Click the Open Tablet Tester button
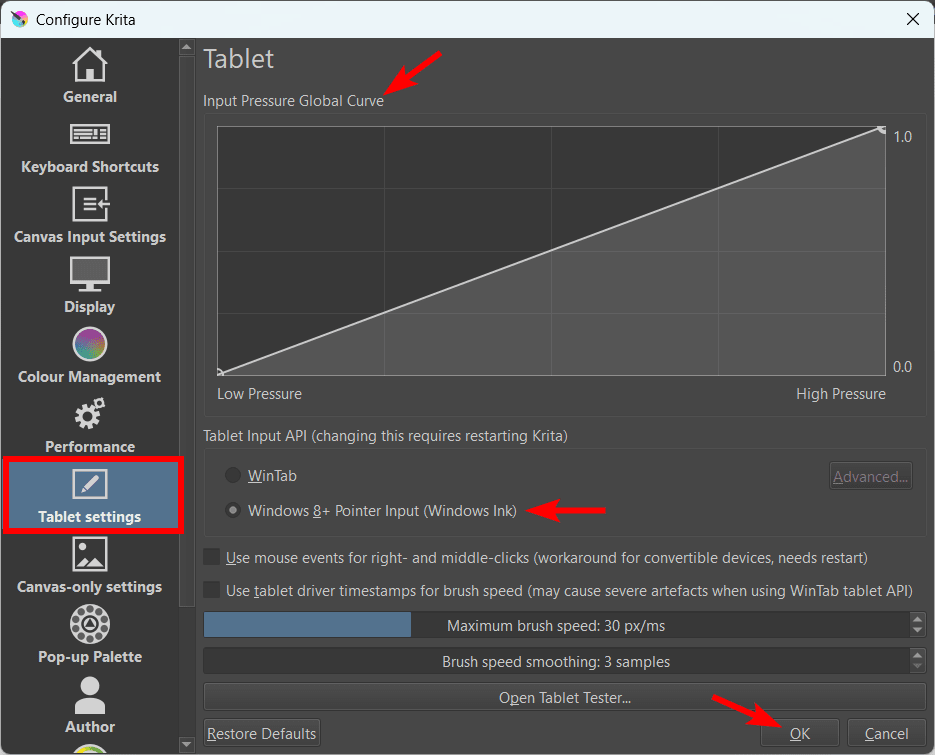This screenshot has width=935, height=755. (564, 697)
